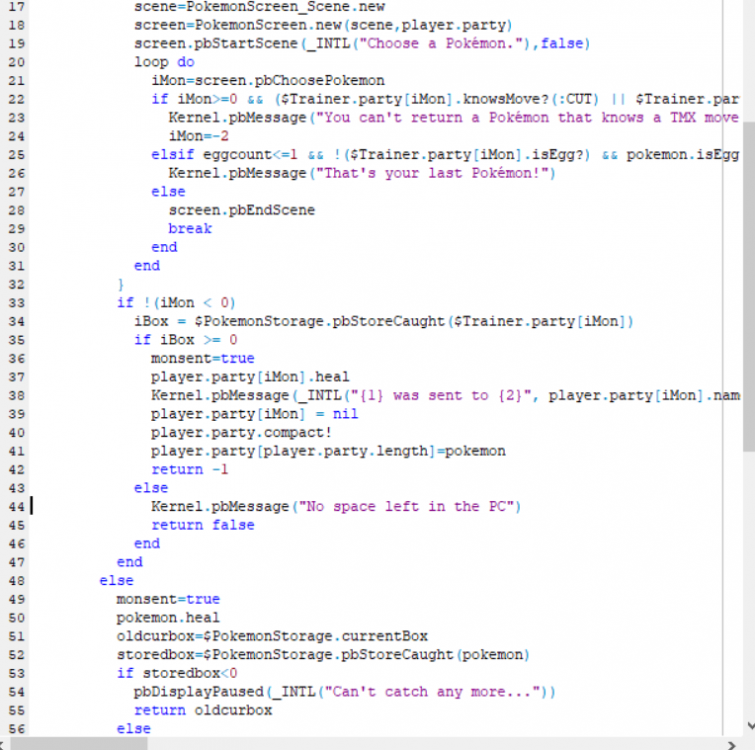The image size is (755, 750).
Task: Click "iMon=-2" assignment
Action: click(x=198, y=136)
